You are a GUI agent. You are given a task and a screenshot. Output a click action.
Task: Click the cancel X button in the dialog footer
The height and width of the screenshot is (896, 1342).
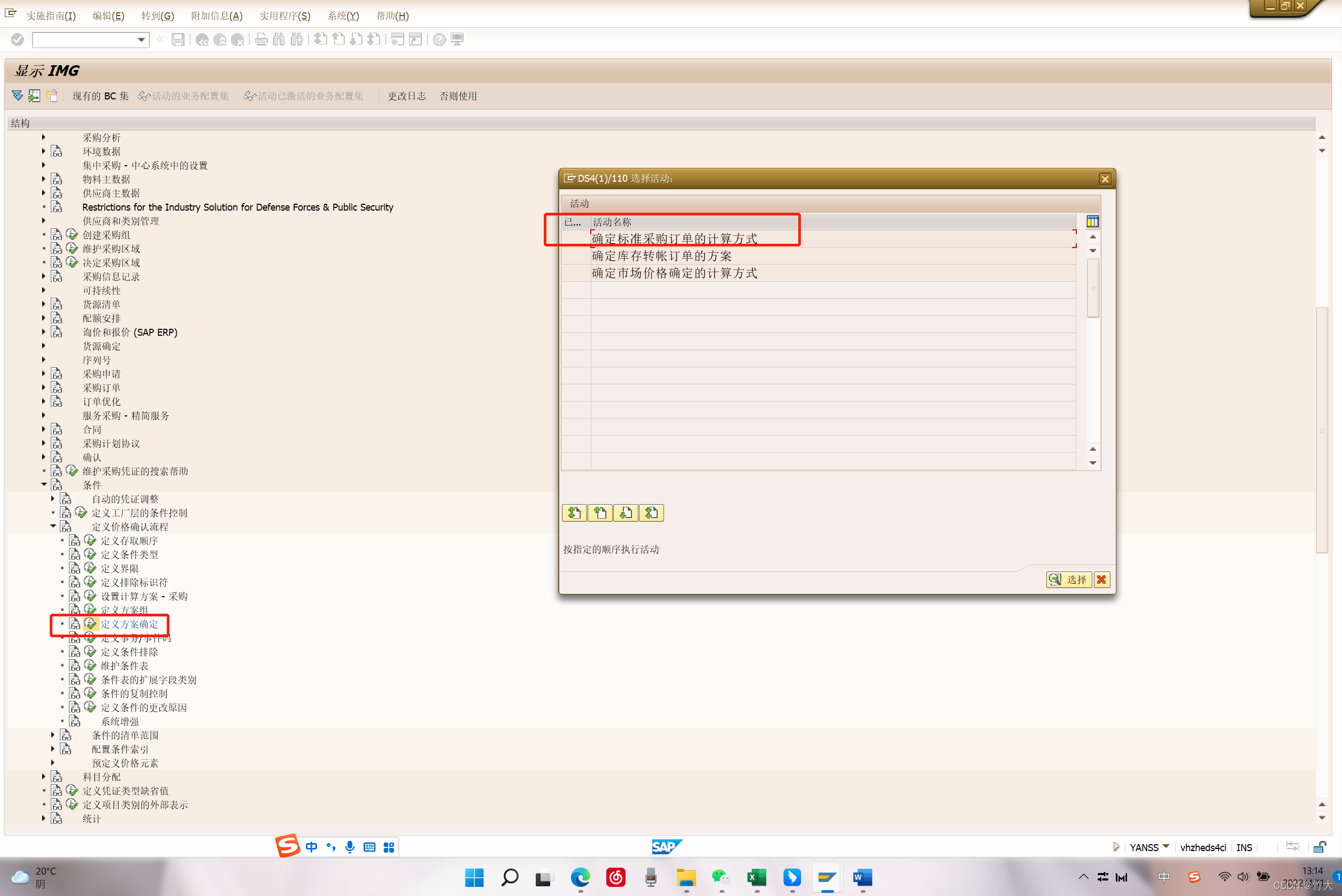[1101, 580]
